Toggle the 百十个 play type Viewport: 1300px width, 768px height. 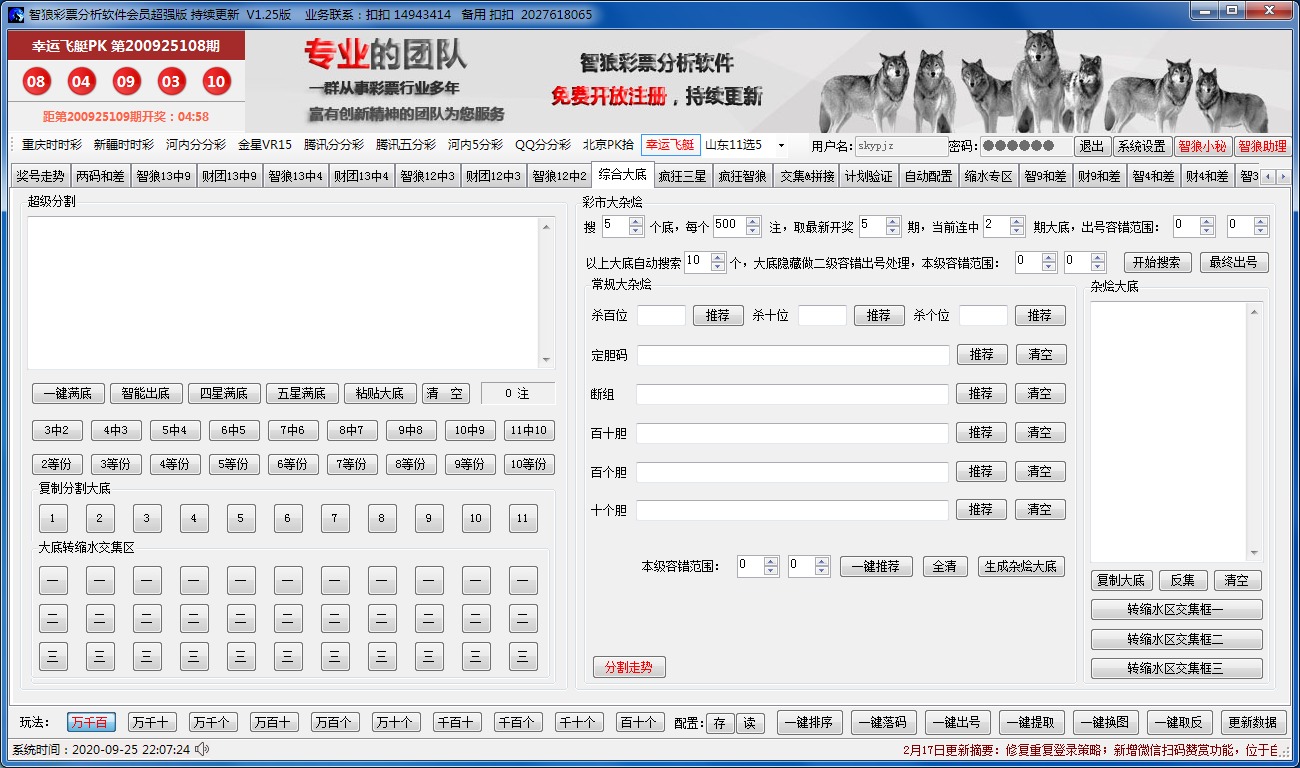(x=638, y=722)
